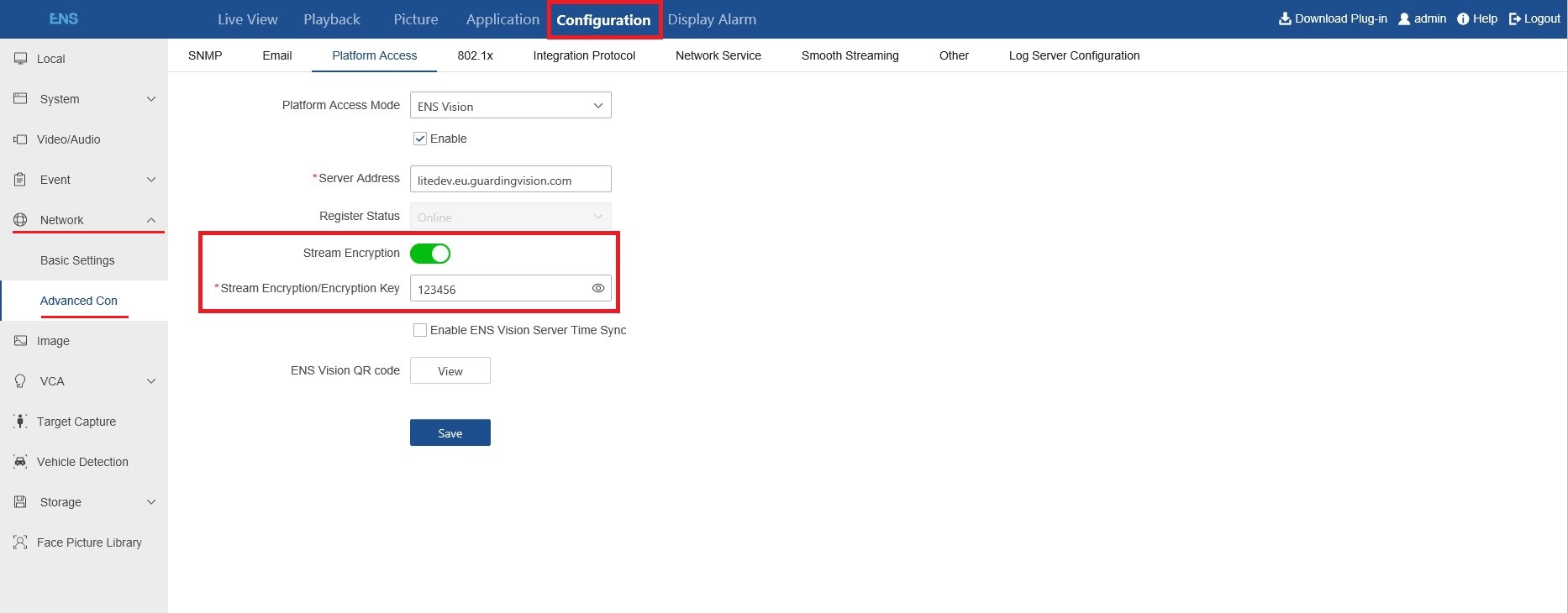Click View for ENS Vision QR code
1568x613 pixels.
450,371
